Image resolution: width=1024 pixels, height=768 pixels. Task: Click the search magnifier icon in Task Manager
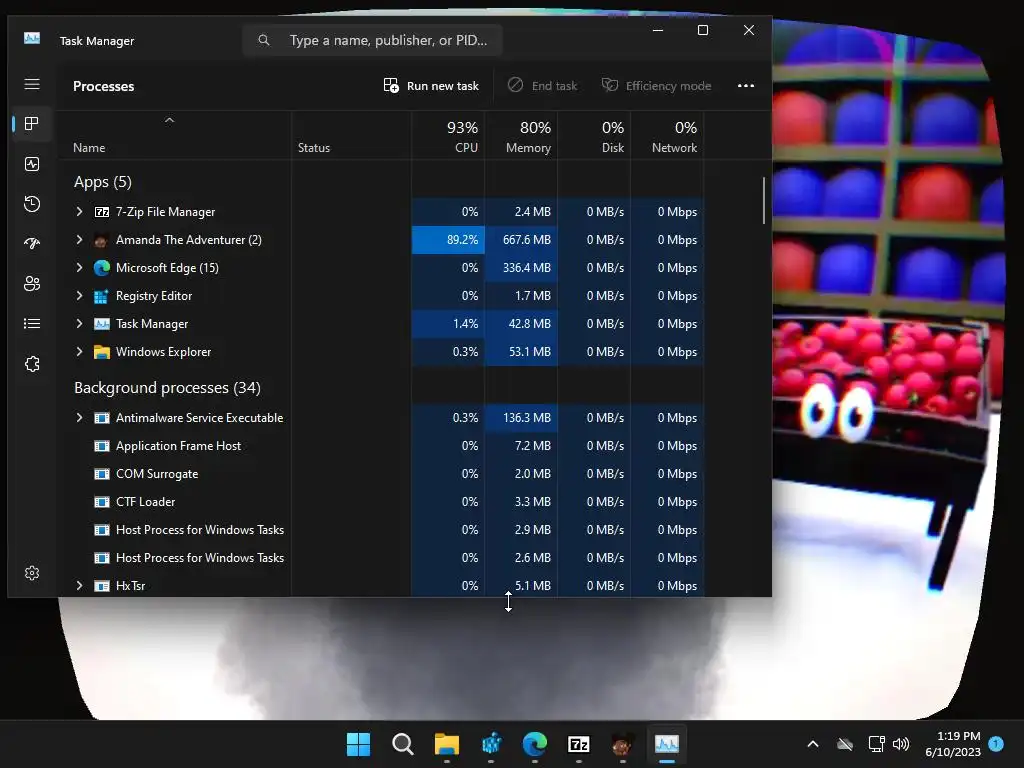click(x=264, y=40)
